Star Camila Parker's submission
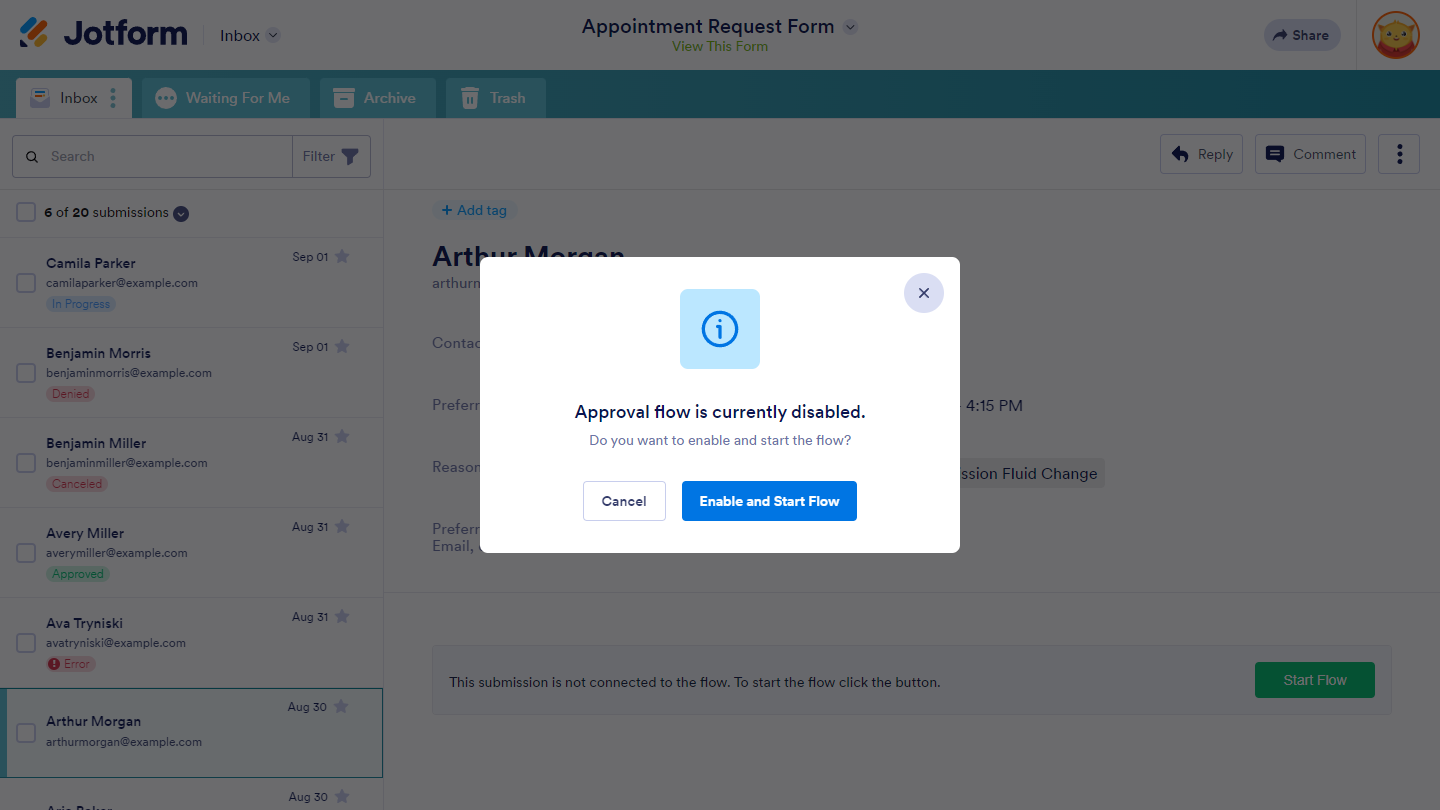 pyautogui.click(x=342, y=257)
